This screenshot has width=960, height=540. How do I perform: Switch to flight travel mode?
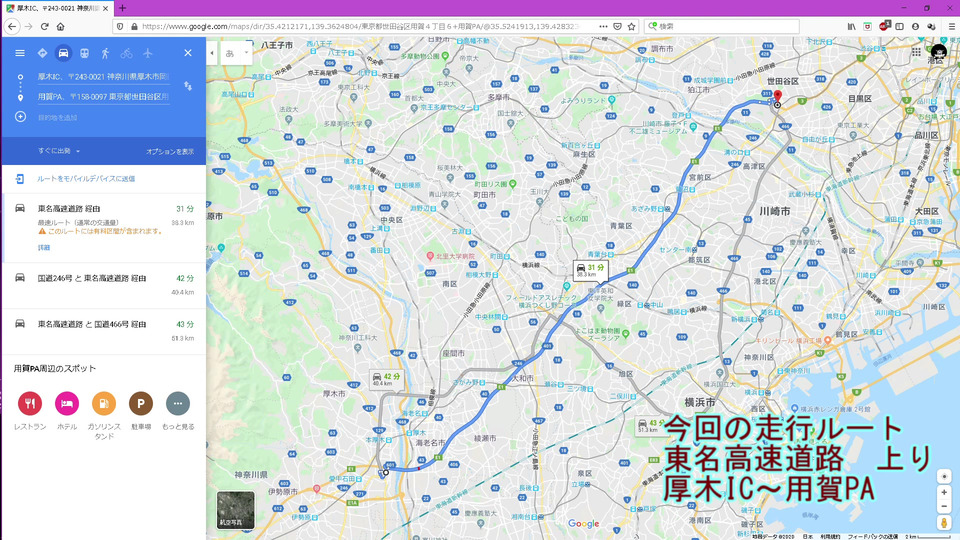pyautogui.click(x=148, y=53)
